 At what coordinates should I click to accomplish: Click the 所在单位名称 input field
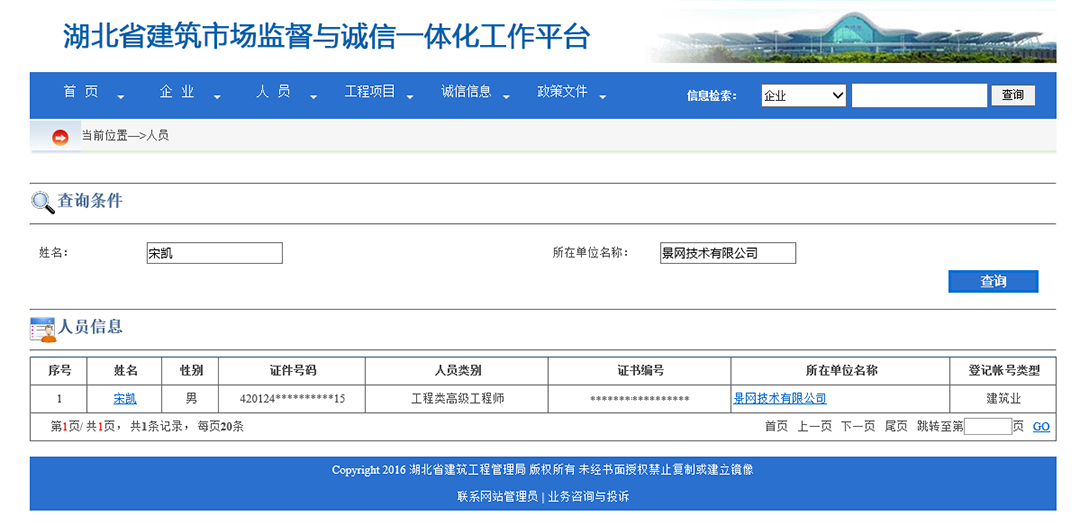(x=728, y=253)
